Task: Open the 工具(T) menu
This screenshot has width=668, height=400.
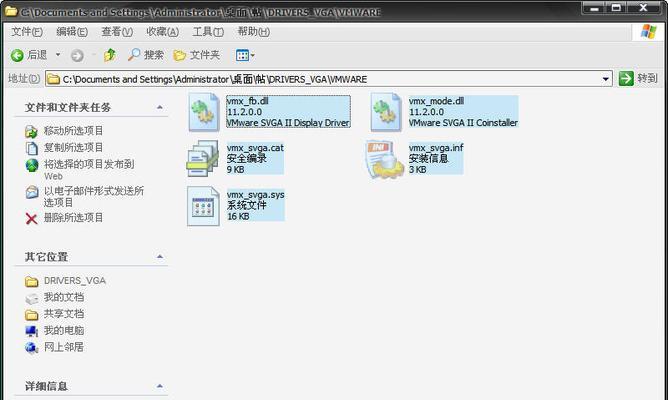Action: click(208, 32)
